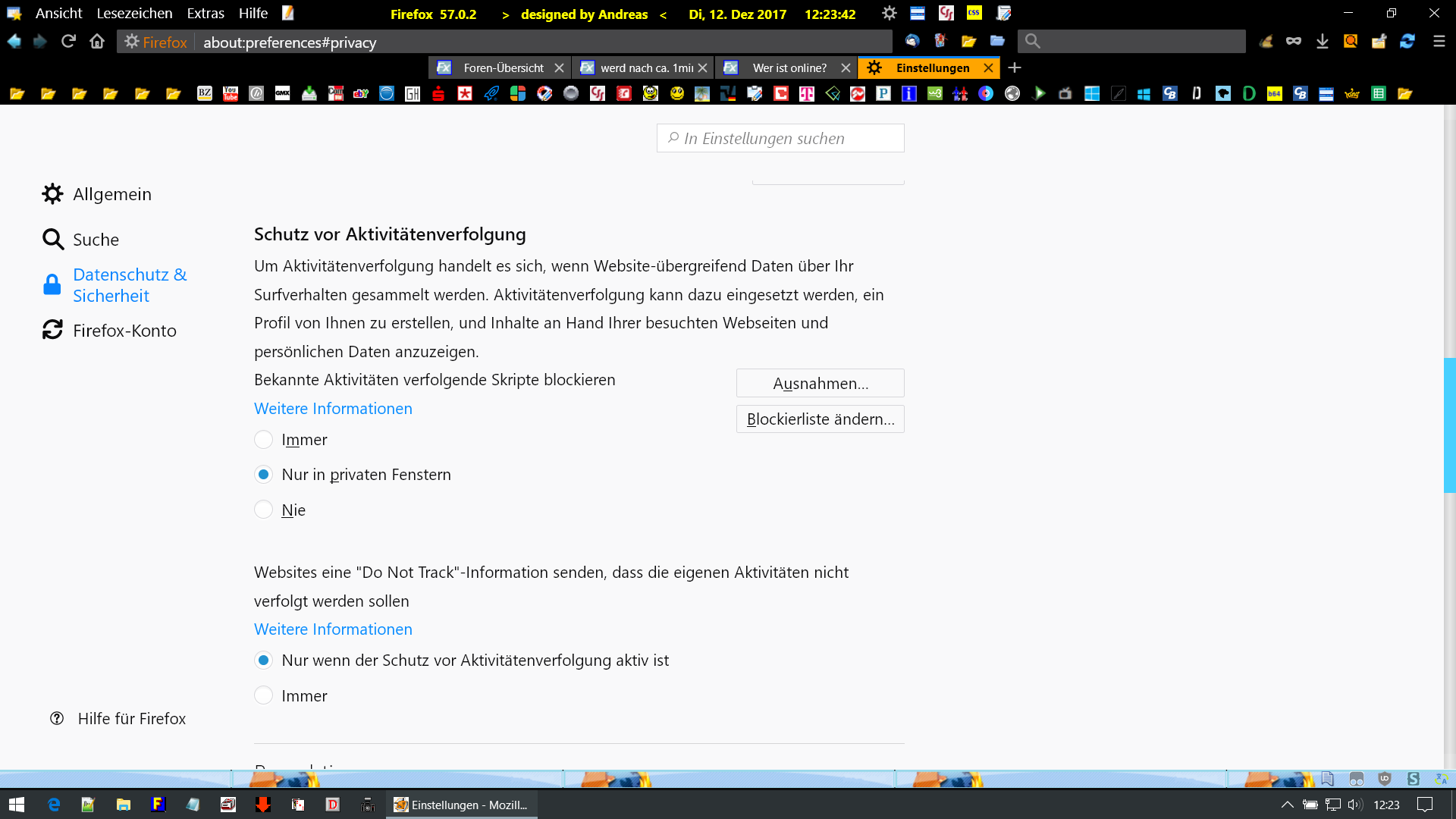Open the Lesezeichen menu
Screen dimensions: 1456x819
click(134, 14)
